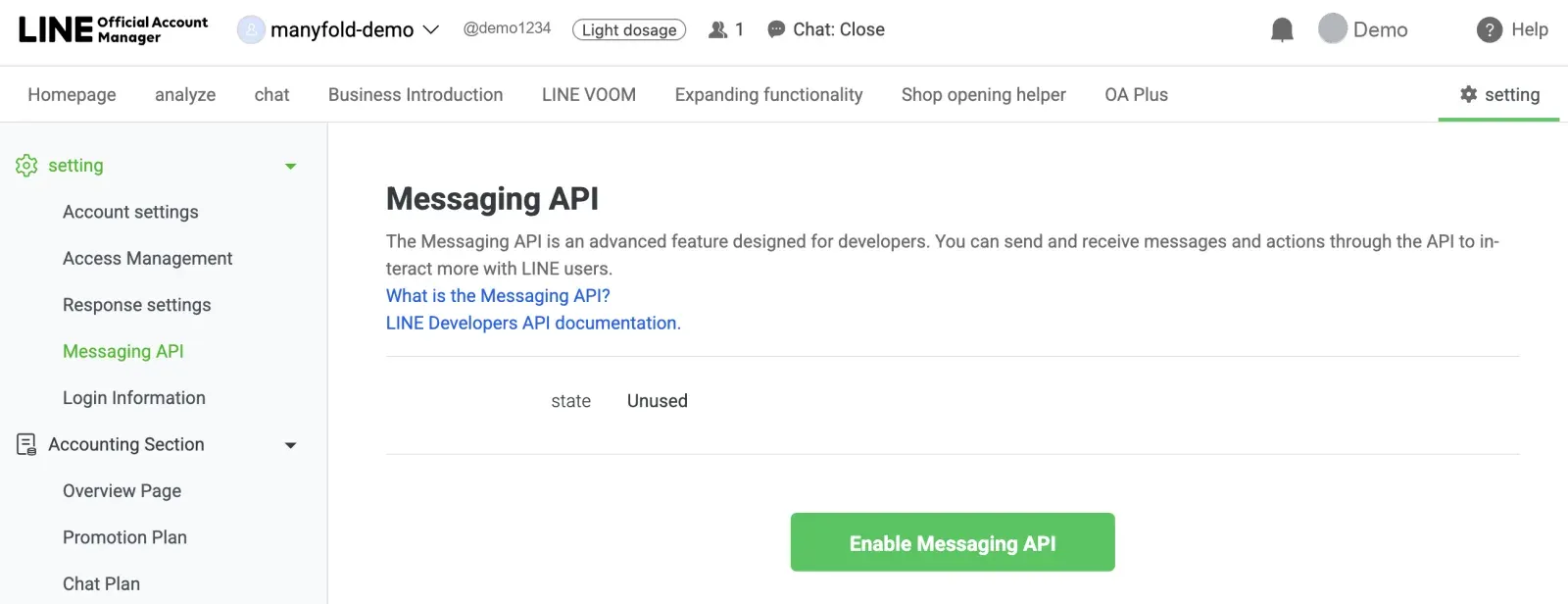The image size is (1568, 604).
Task: Click the sidebar setting gear icon
Action: (26, 166)
